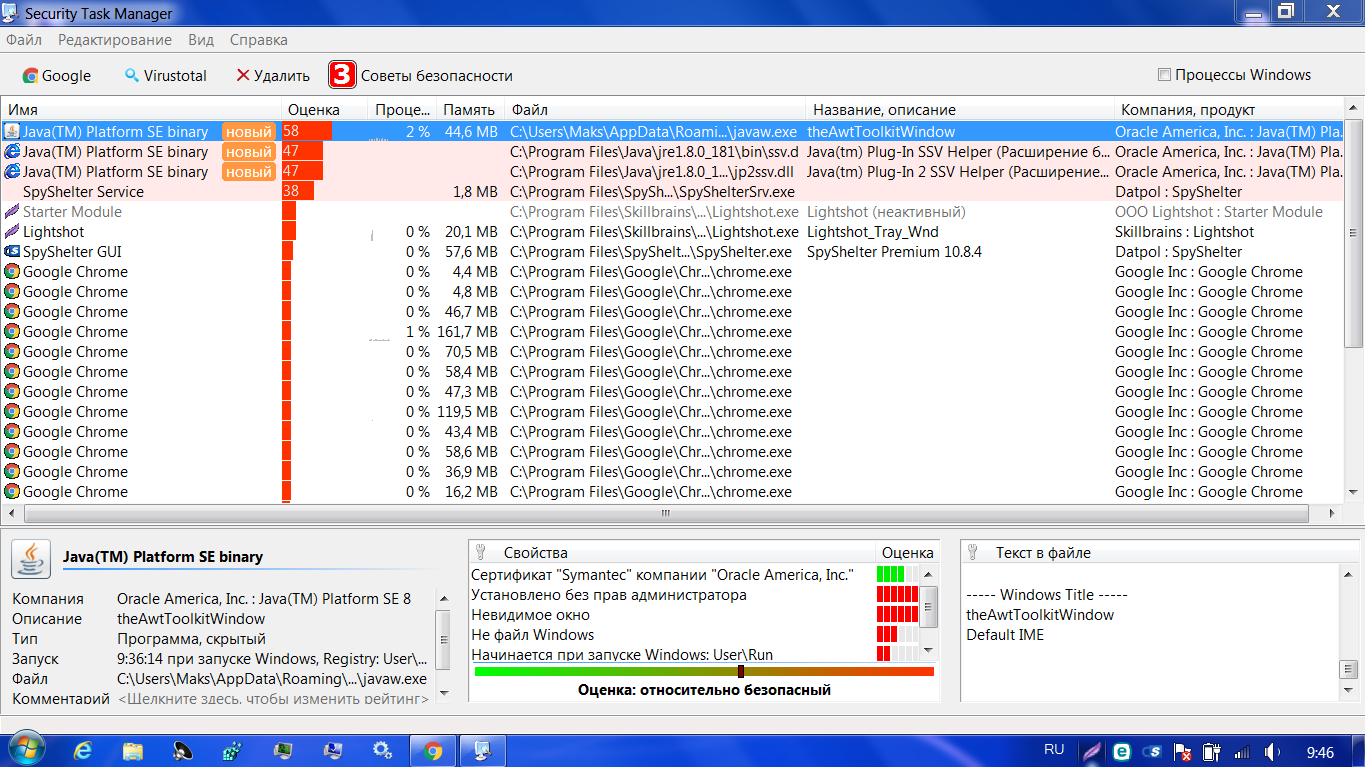Click the Удалить (remove) toolbar button

tap(273, 75)
